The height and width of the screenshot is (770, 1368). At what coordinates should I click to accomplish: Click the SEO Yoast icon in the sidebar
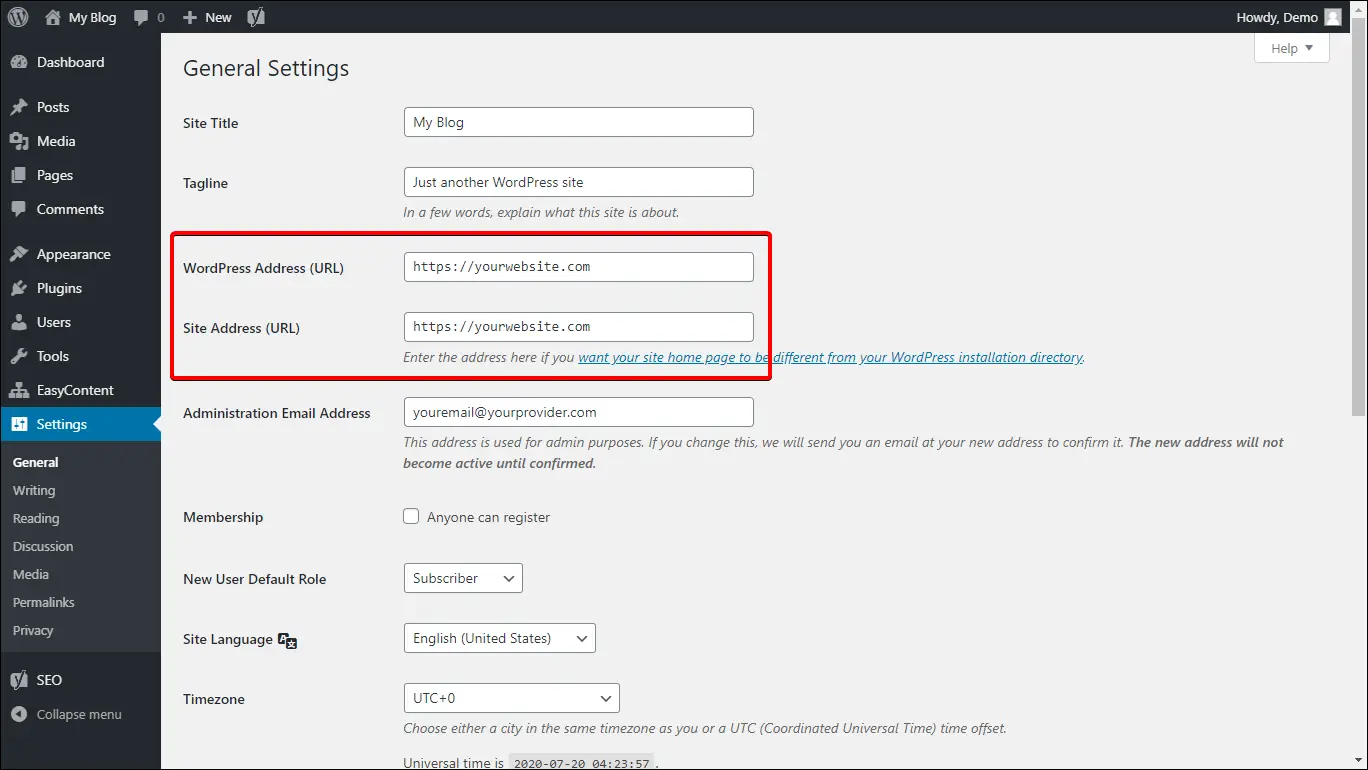coord(19,680)
